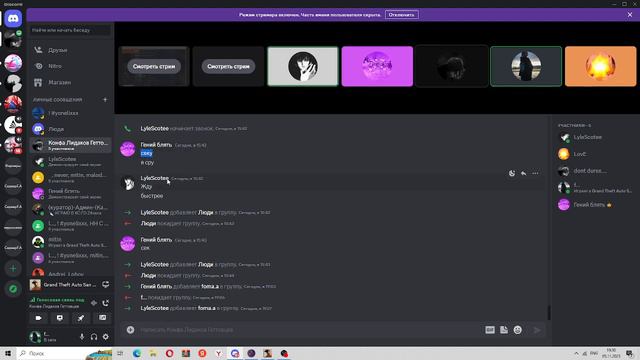Open Discord home direct messages button
Viewport: 640px width, 360px height.
tap(13, 19)
